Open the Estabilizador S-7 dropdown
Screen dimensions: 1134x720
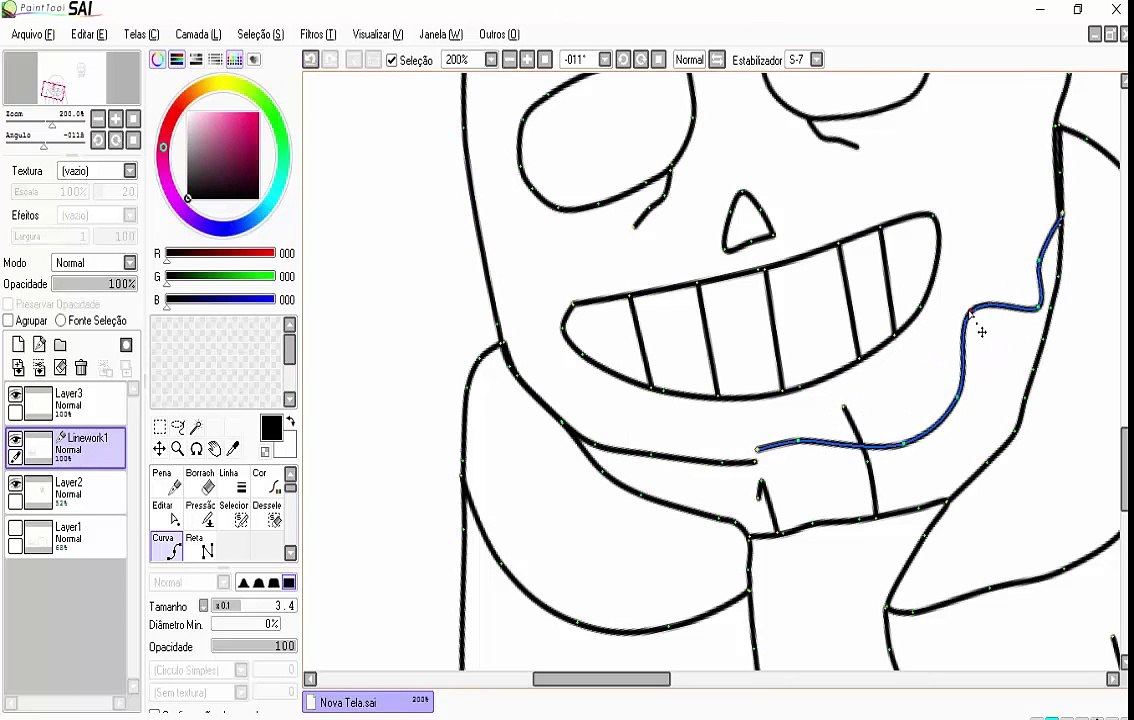coord(817,60)
